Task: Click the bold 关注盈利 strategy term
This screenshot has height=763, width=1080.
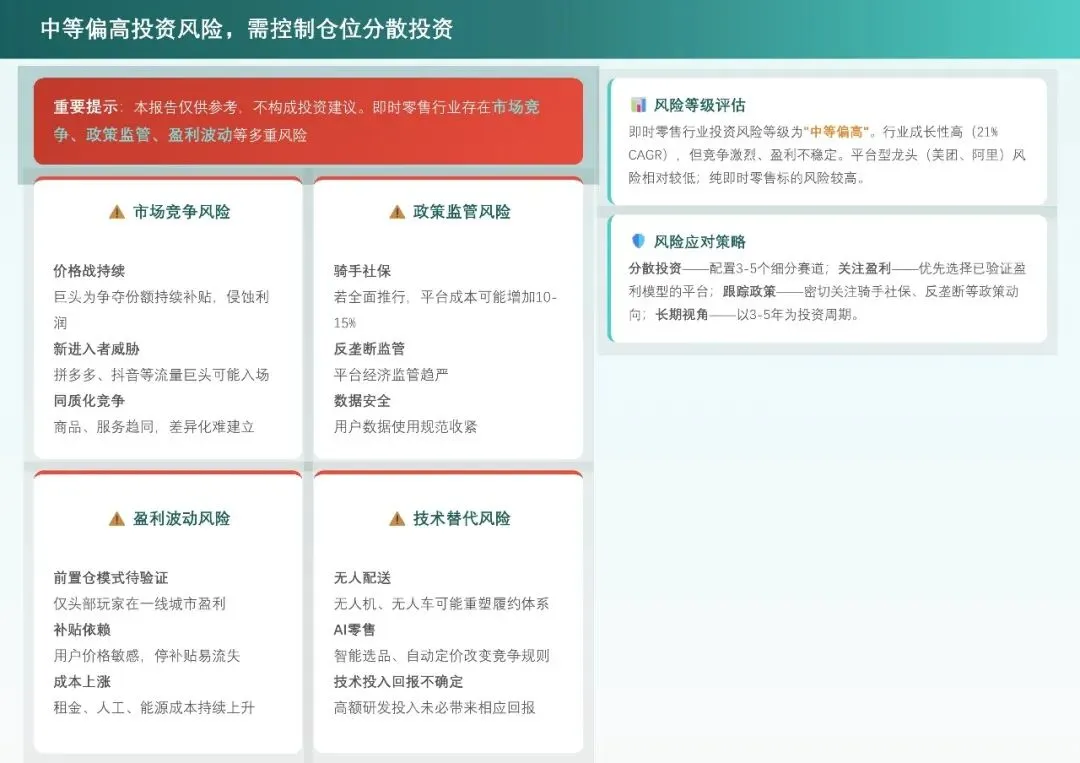Action: pos(864,269)
